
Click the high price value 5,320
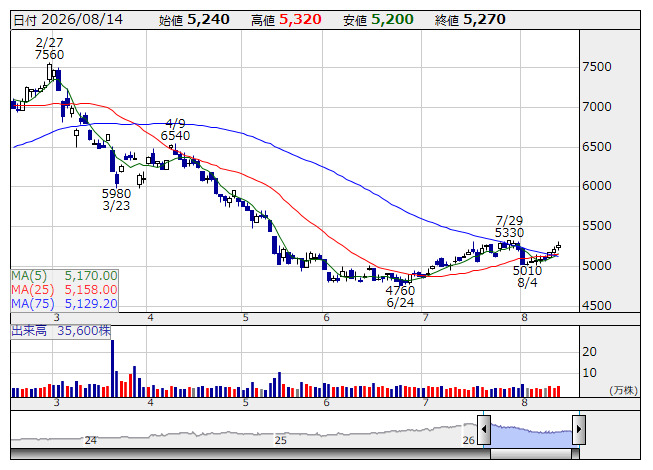[x=300, y=20]
